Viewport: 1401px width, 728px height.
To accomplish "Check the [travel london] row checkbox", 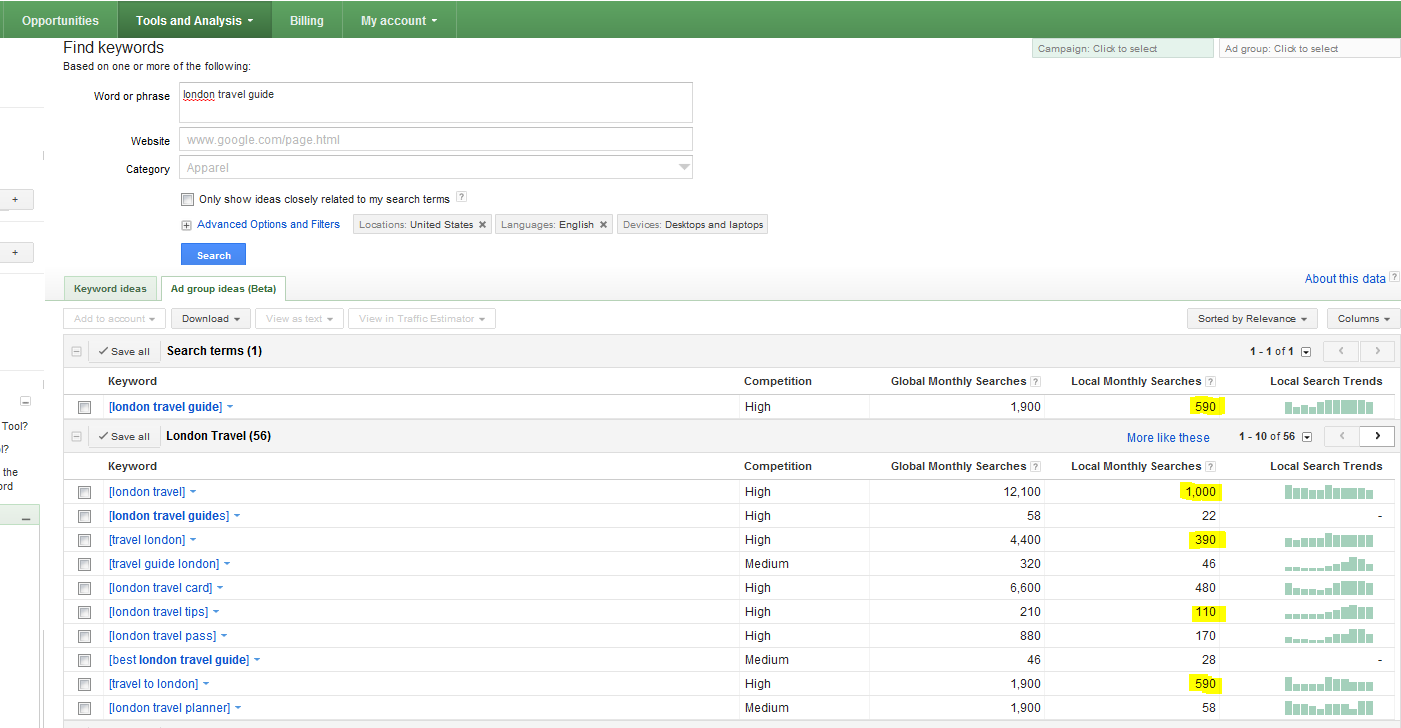I will (85, 541).
